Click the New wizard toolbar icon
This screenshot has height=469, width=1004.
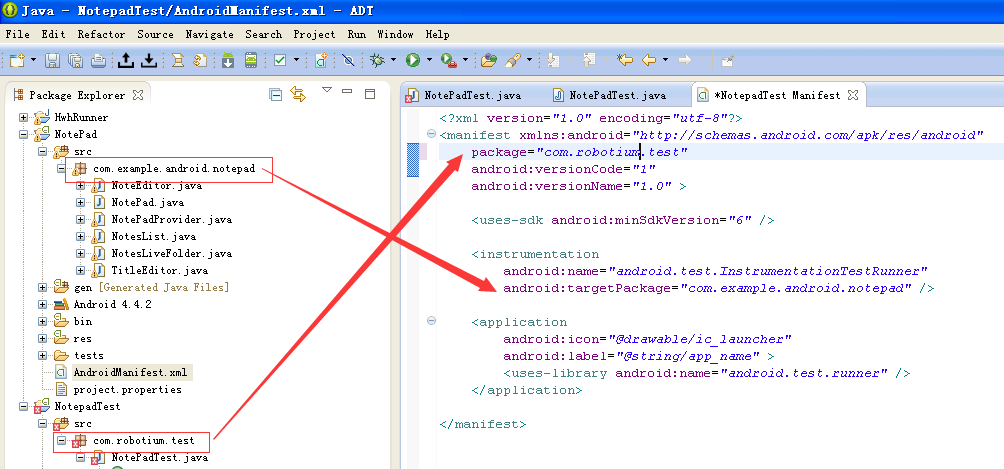pos(17,60)
